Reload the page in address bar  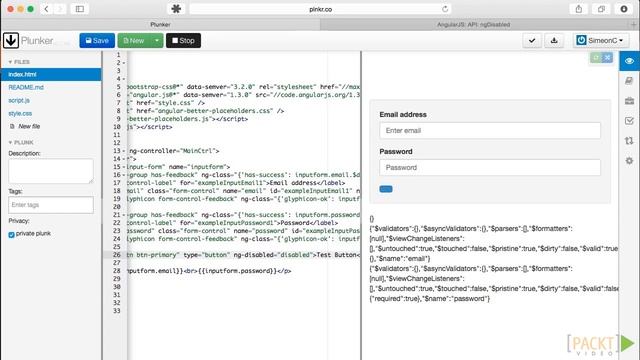445,9
